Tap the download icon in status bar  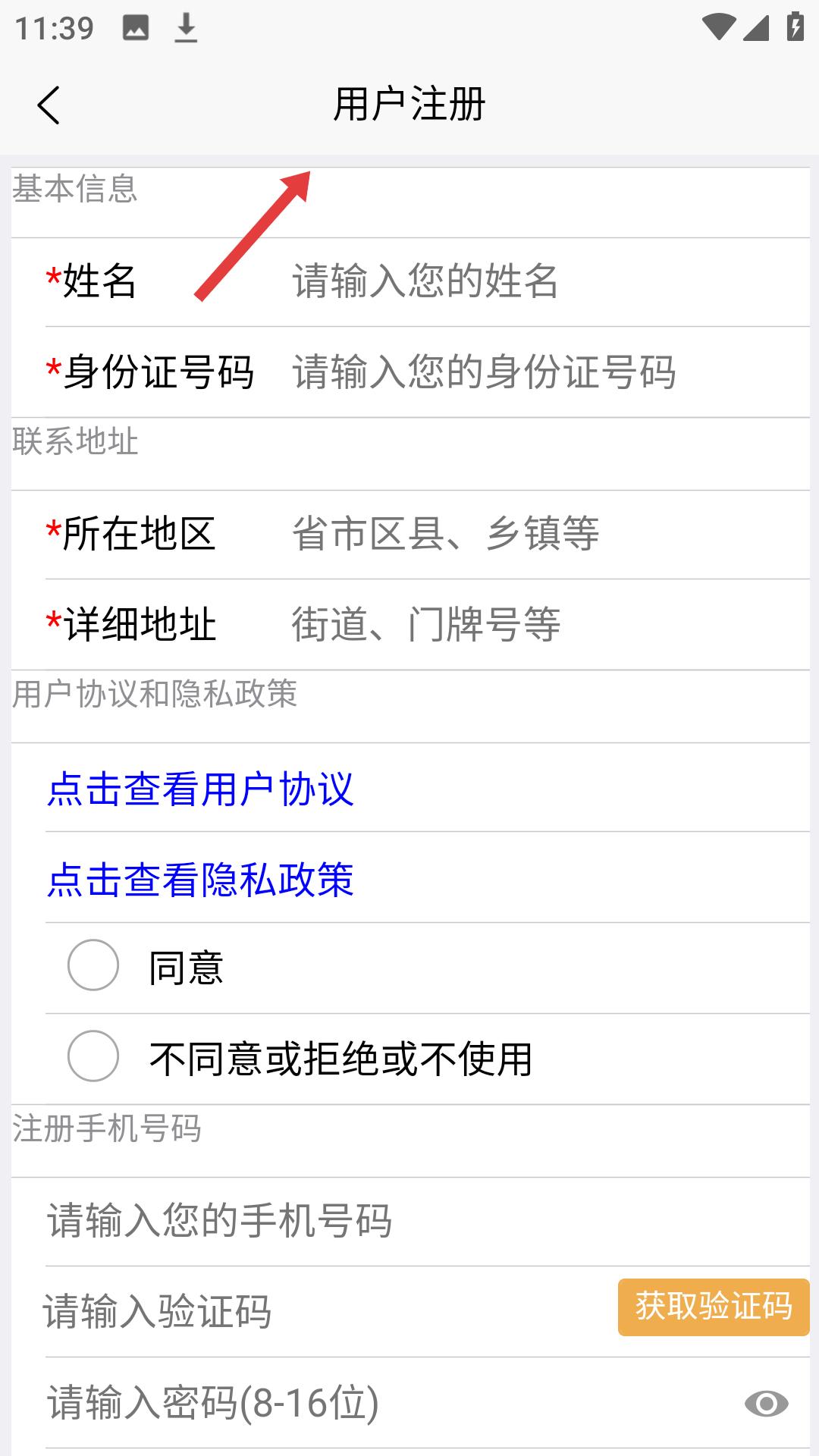pos(186,29)
